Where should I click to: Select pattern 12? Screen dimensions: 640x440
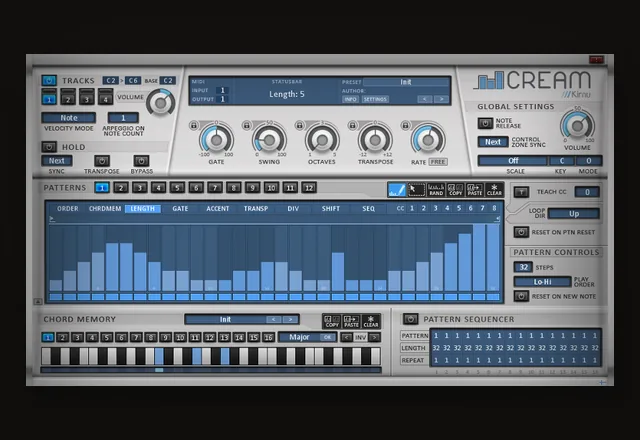(309, 188)
